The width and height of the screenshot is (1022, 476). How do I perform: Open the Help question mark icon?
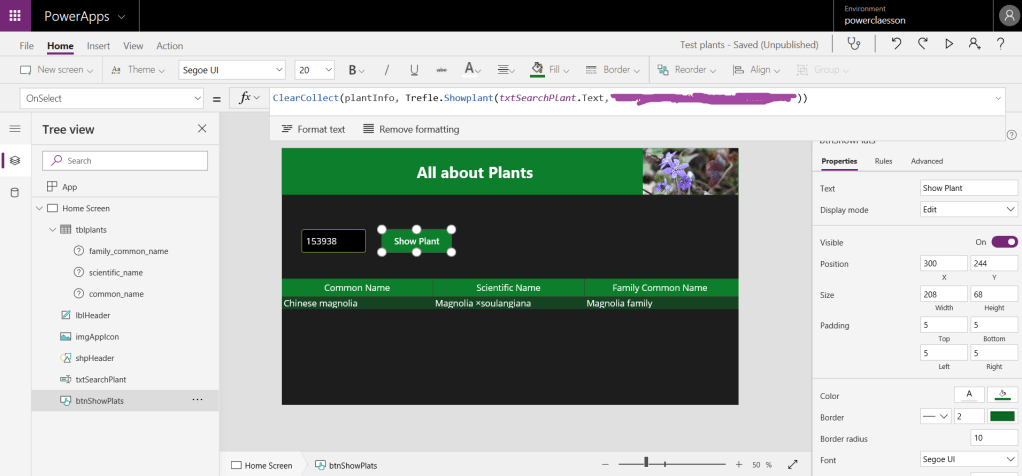click(x=1000, y=44)
